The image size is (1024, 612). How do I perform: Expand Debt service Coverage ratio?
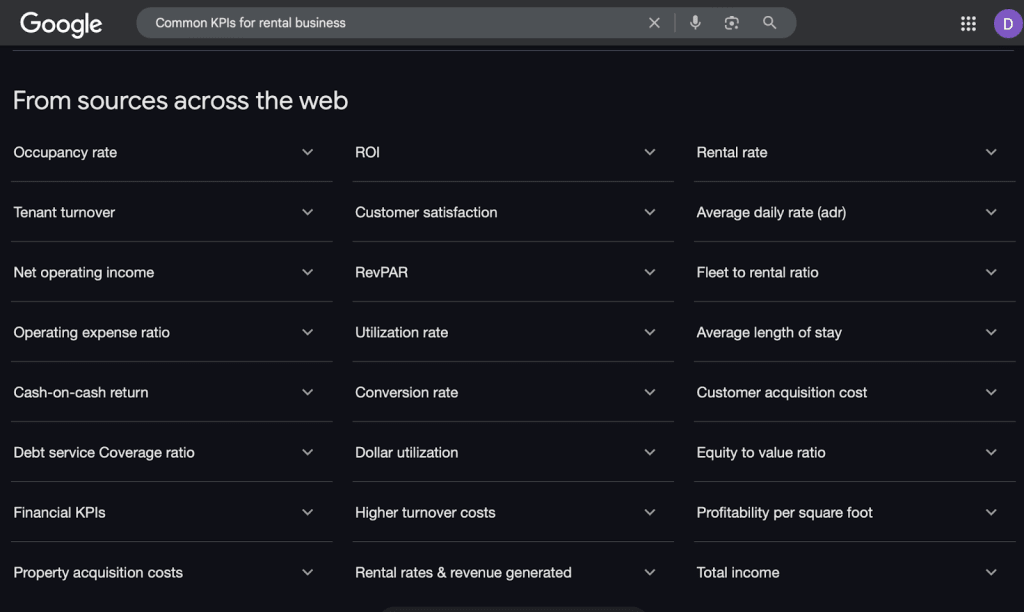[x=308, y=452]
